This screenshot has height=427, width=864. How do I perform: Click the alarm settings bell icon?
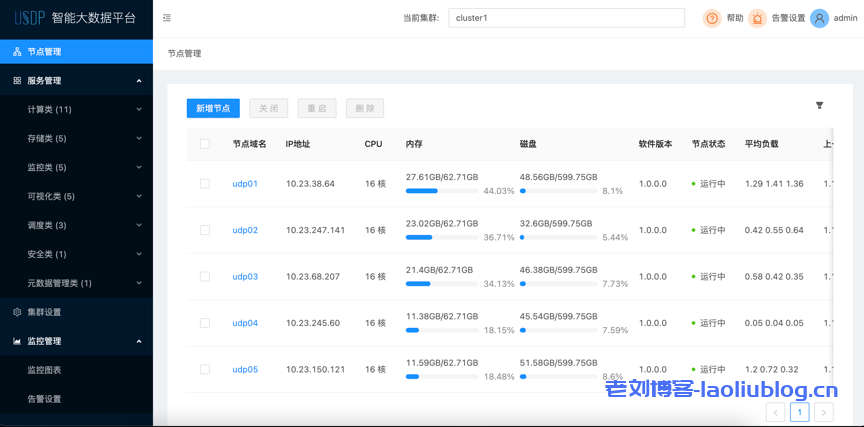[x=757, y=19]
